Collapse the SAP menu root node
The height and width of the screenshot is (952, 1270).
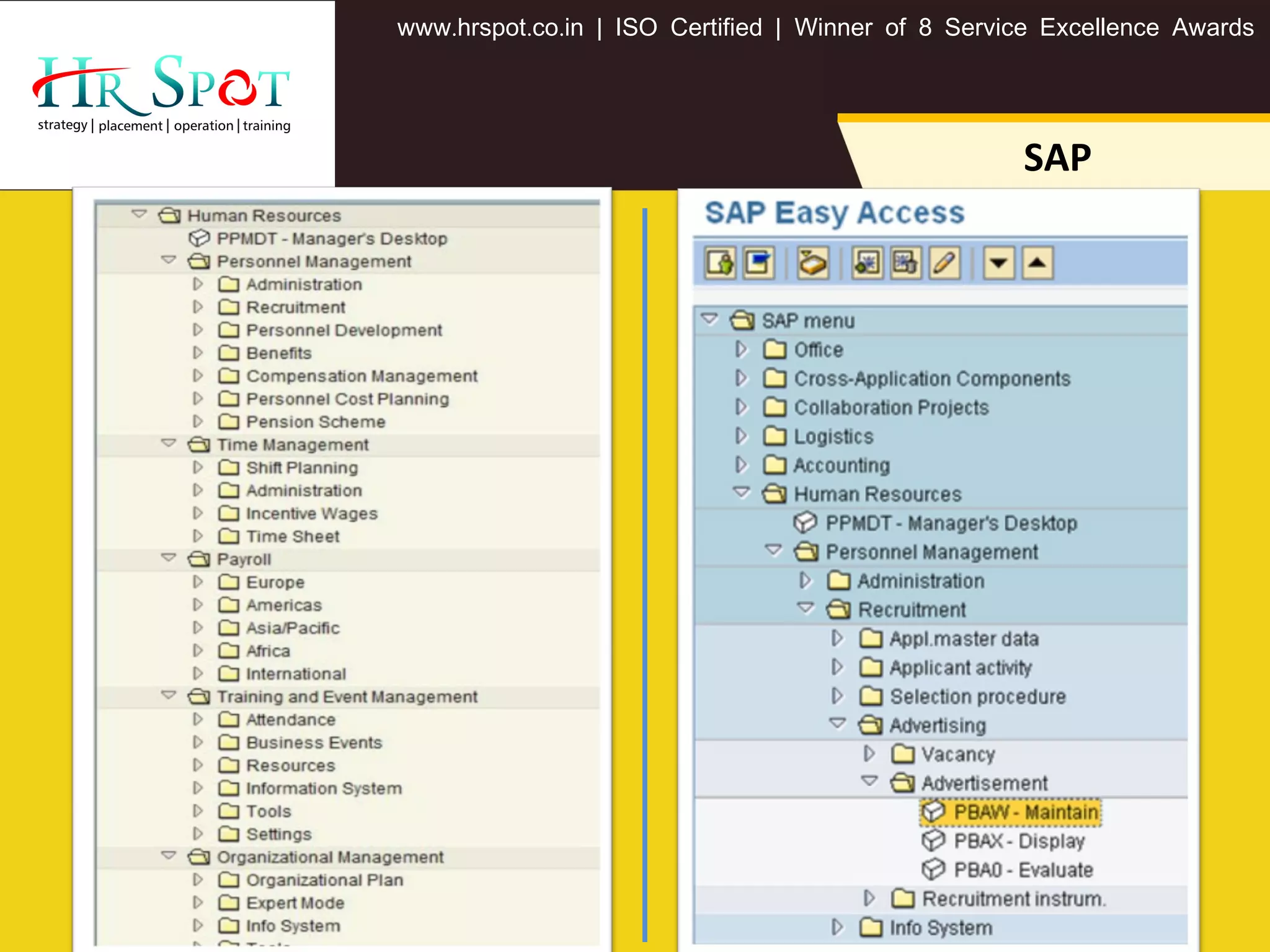click(x=709, y=320)
